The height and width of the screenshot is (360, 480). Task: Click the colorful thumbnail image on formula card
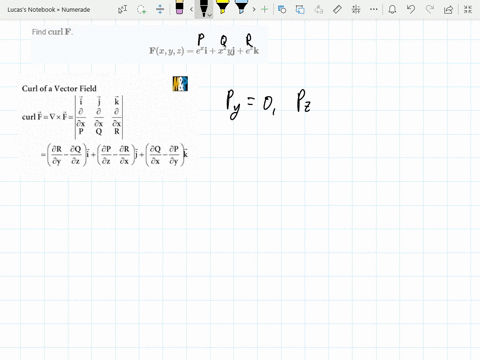point(180,84)
